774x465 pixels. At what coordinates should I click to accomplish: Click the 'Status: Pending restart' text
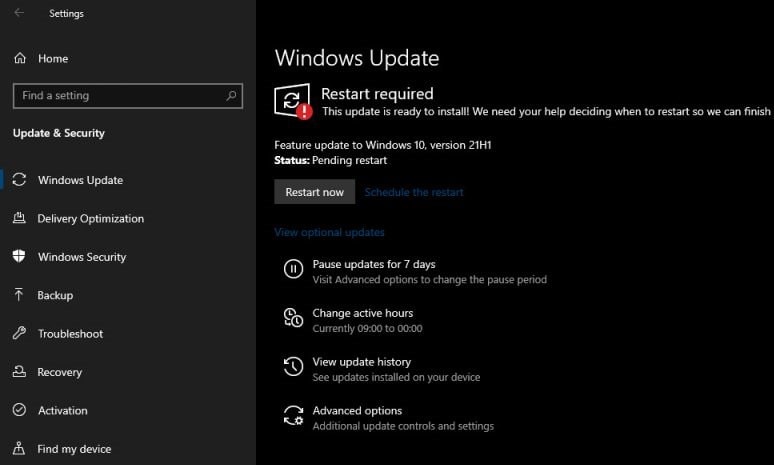click(331, 160)
